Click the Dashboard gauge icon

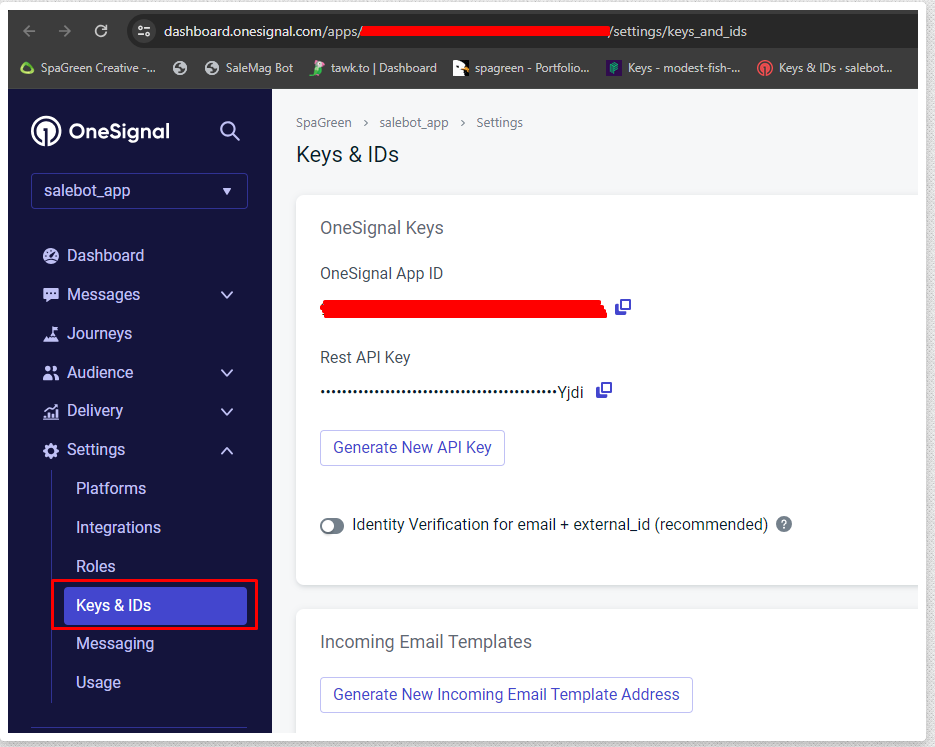(51, 256)
